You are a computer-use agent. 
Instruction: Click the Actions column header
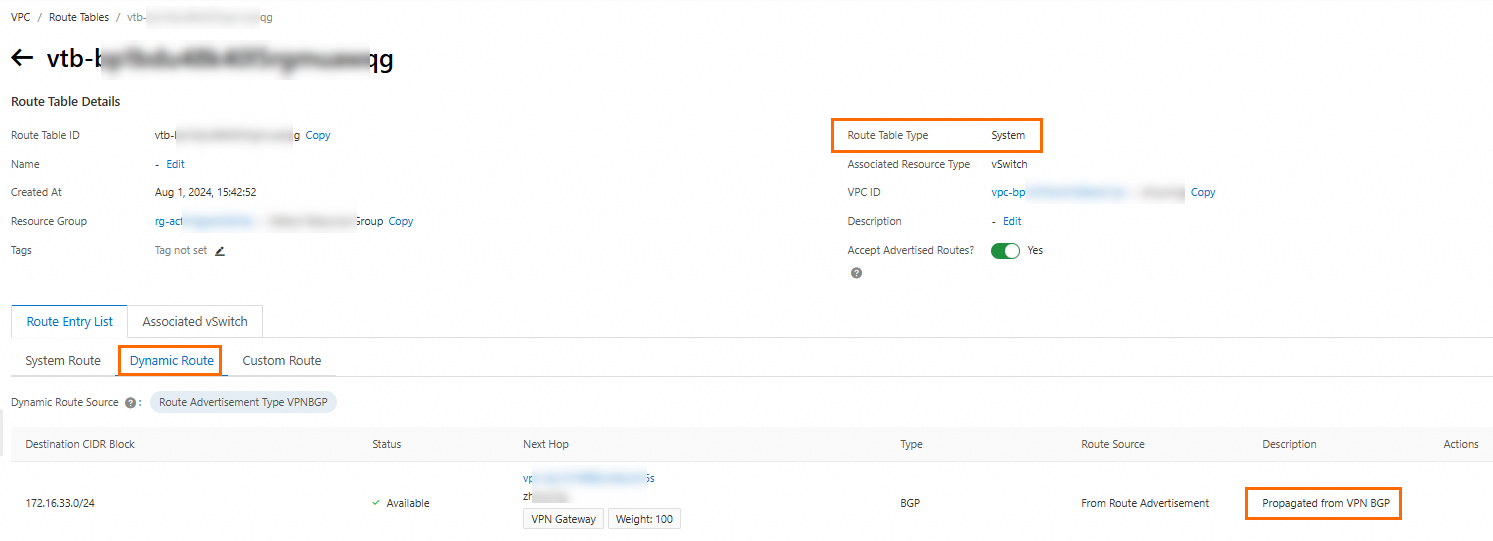point(1461,444)
